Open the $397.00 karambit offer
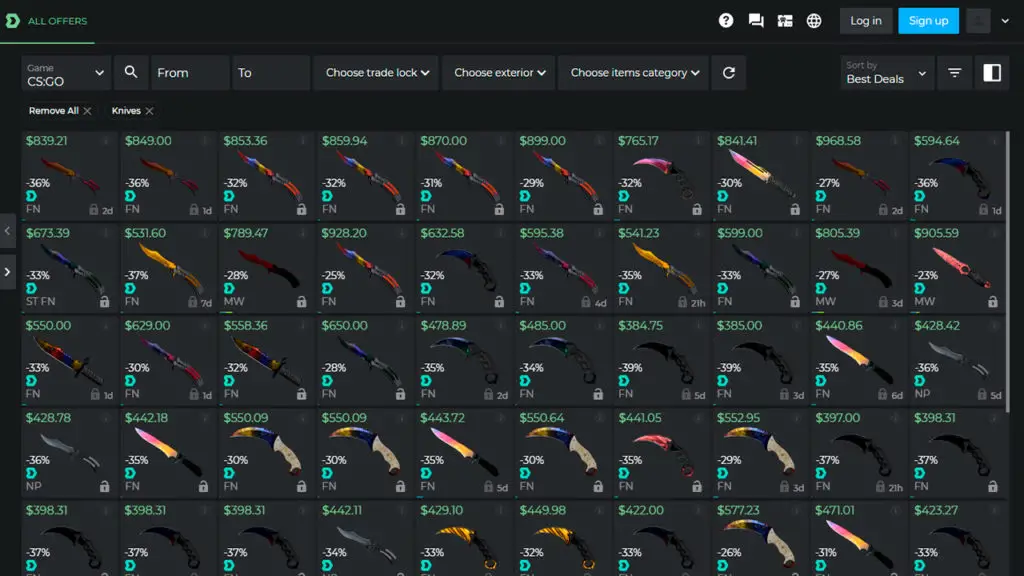 pos(859,452)
